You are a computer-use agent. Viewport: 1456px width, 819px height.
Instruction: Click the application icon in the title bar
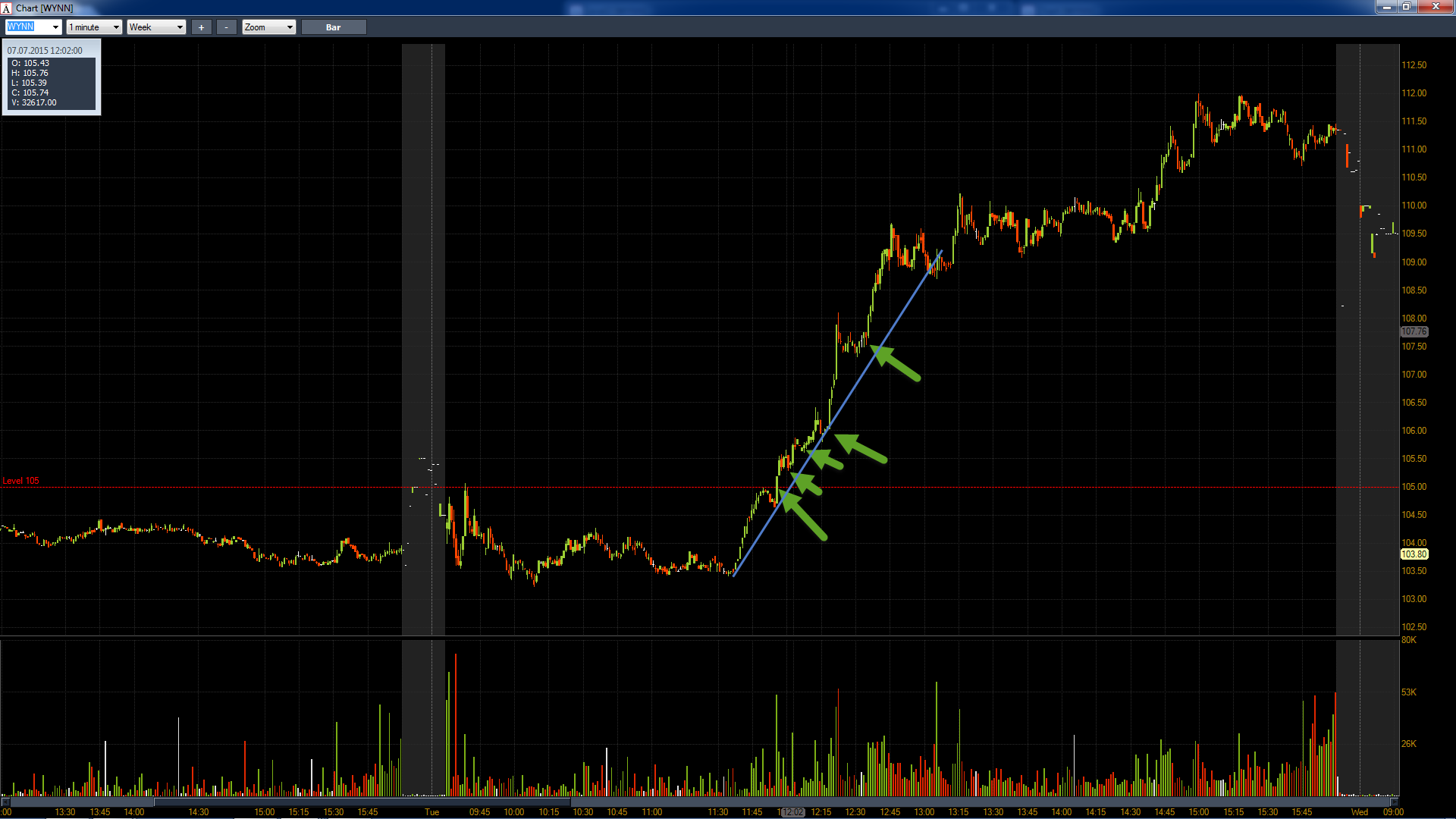(x=7, y=8)
